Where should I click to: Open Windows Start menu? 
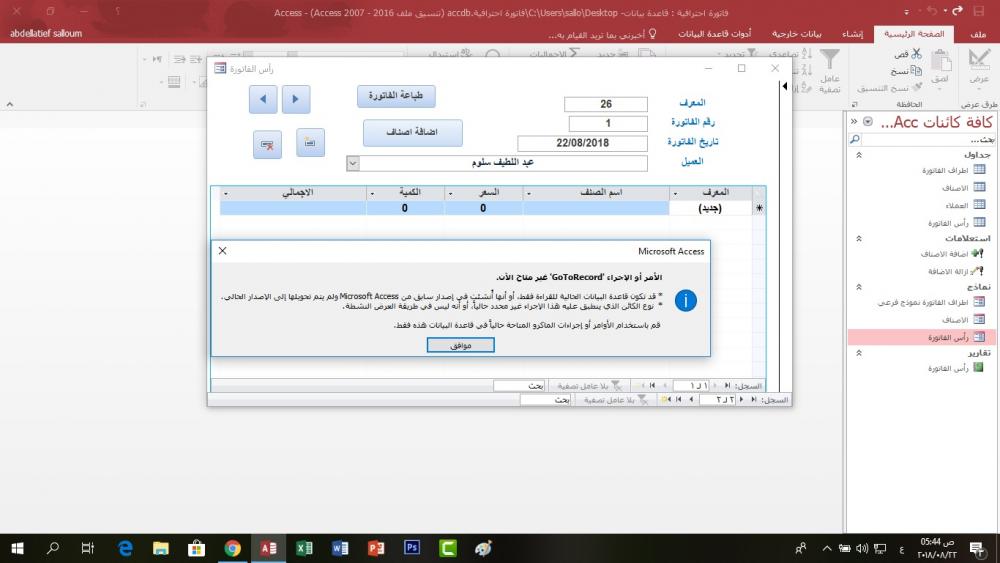pyautogui.click(x=17, y=548)
